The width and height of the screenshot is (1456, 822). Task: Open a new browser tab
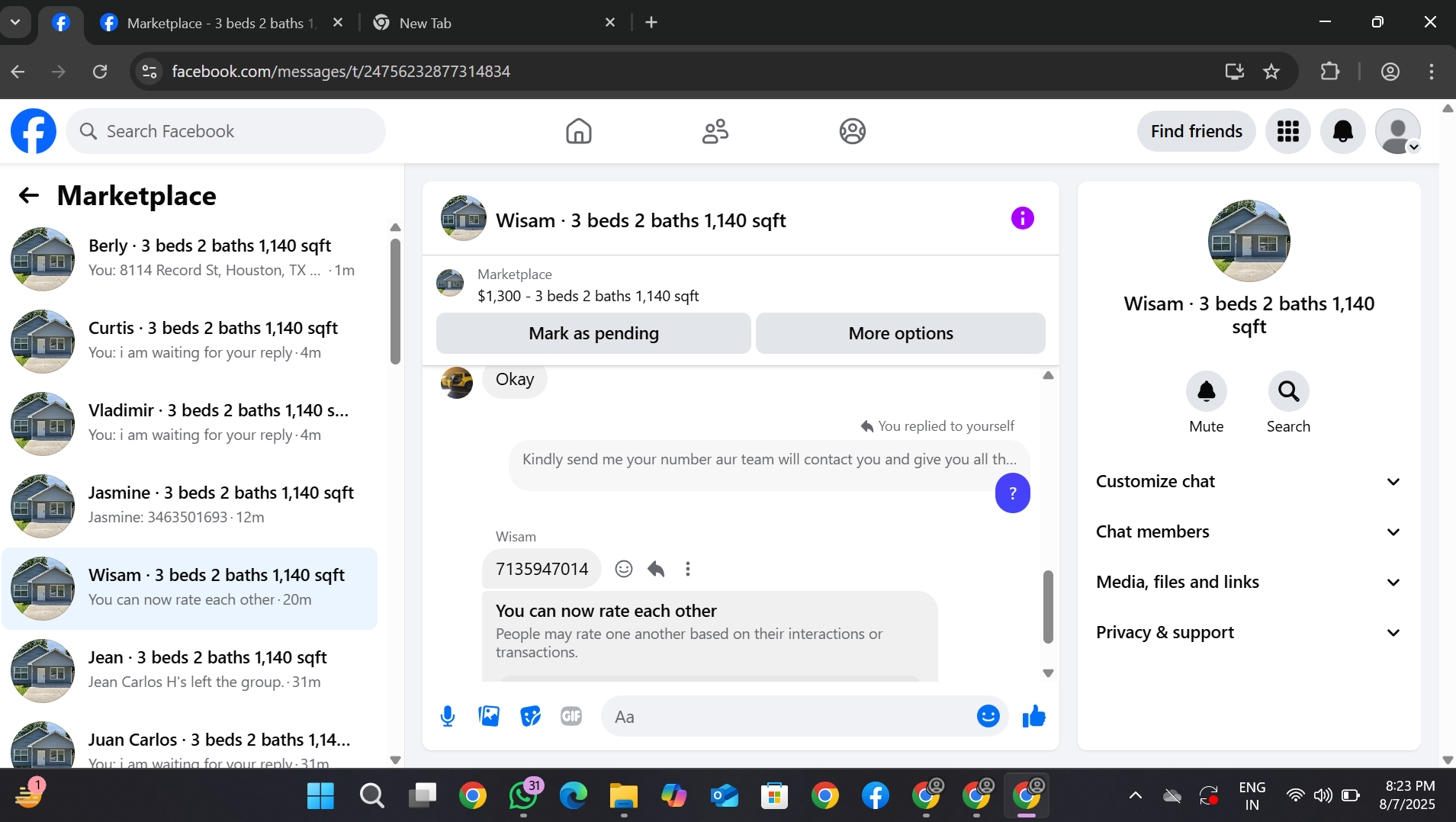651,23
